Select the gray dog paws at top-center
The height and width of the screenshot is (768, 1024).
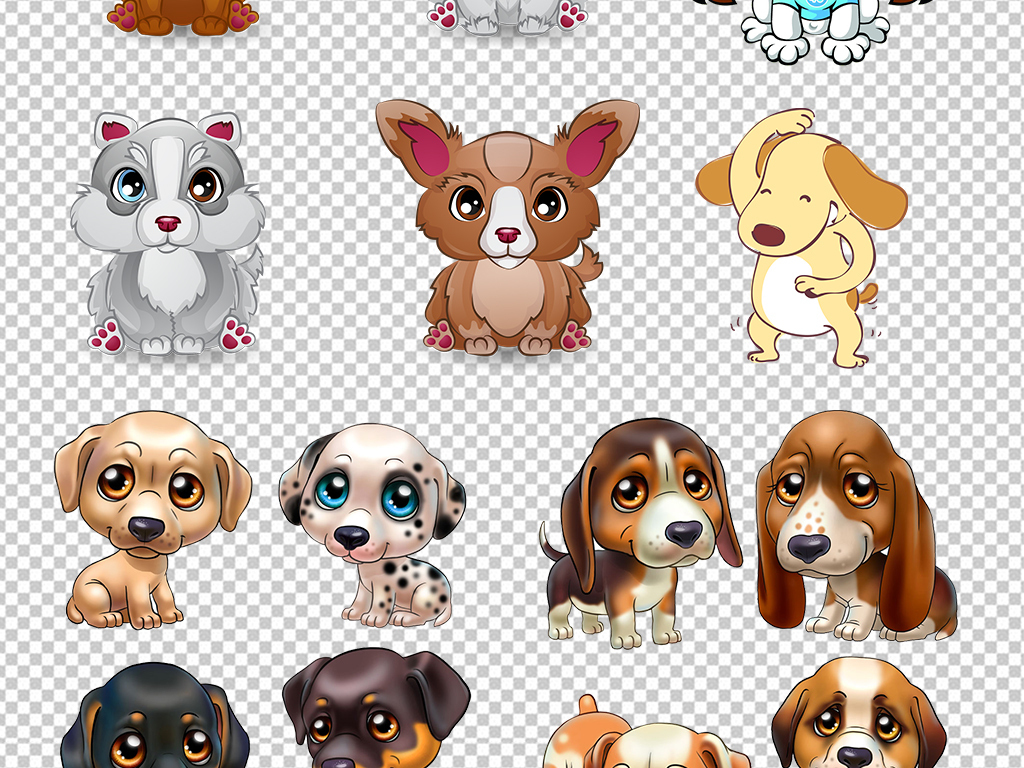tap(508, 14)
